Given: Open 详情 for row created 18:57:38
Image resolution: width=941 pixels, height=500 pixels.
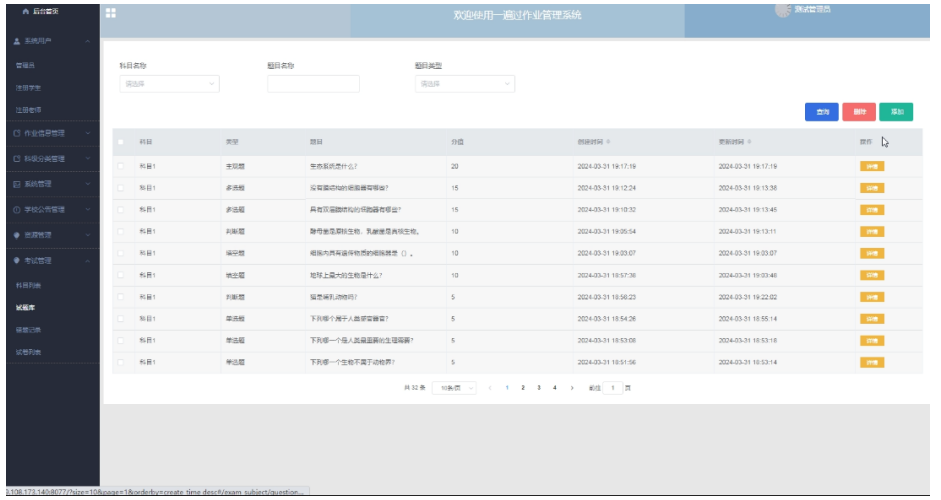Looking at the screenshot, I should [x=872, y=276].
